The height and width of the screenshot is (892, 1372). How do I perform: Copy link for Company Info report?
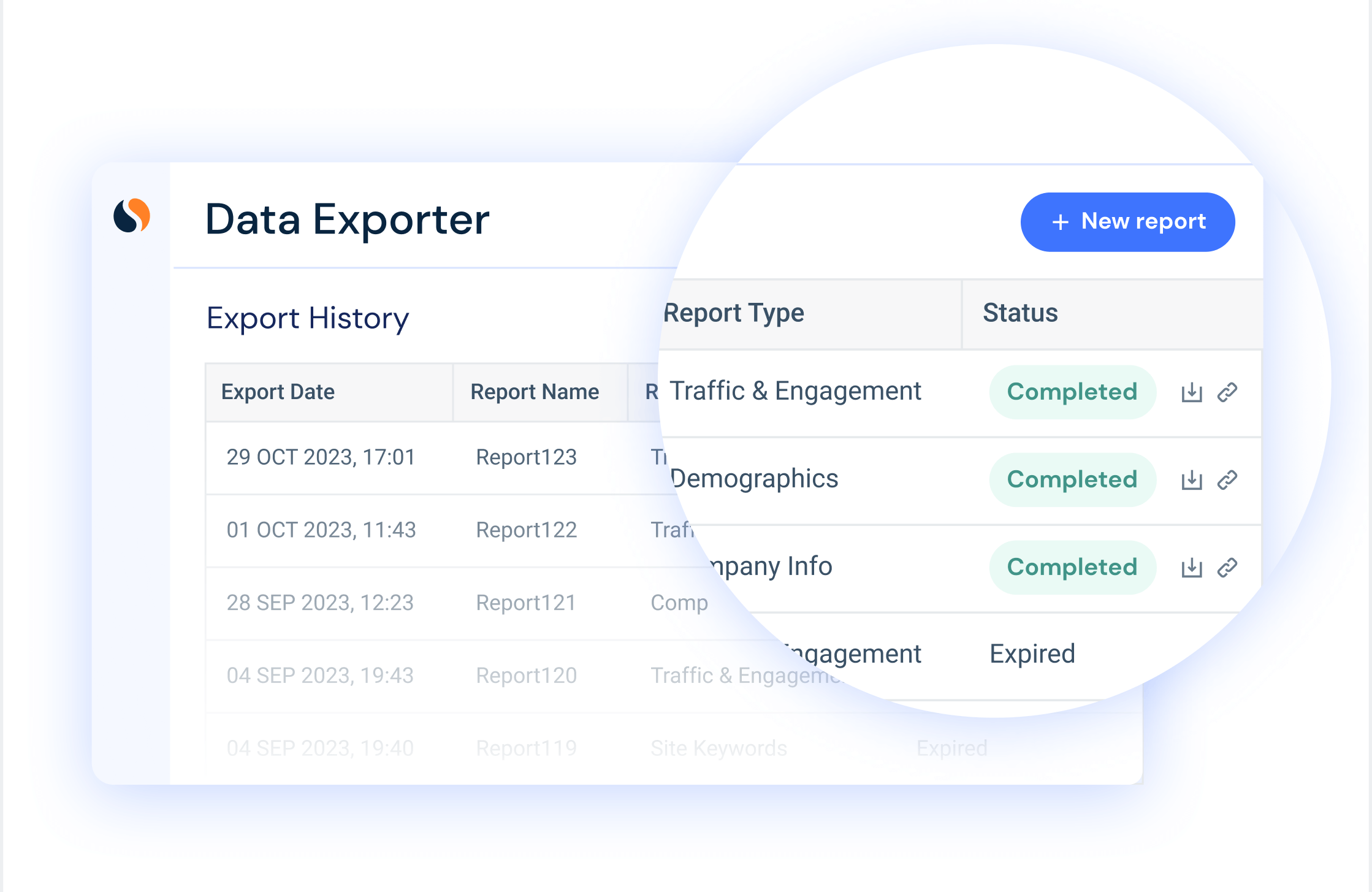pyautogui.click(x=1227, y=568)
